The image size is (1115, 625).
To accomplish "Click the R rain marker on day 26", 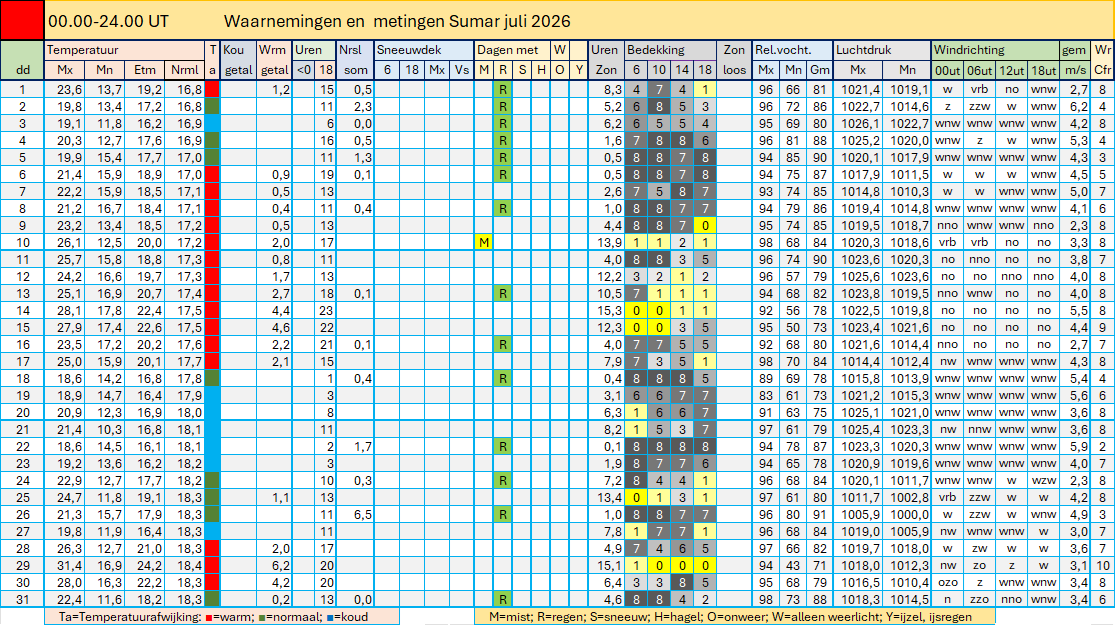I will [503, 514].
